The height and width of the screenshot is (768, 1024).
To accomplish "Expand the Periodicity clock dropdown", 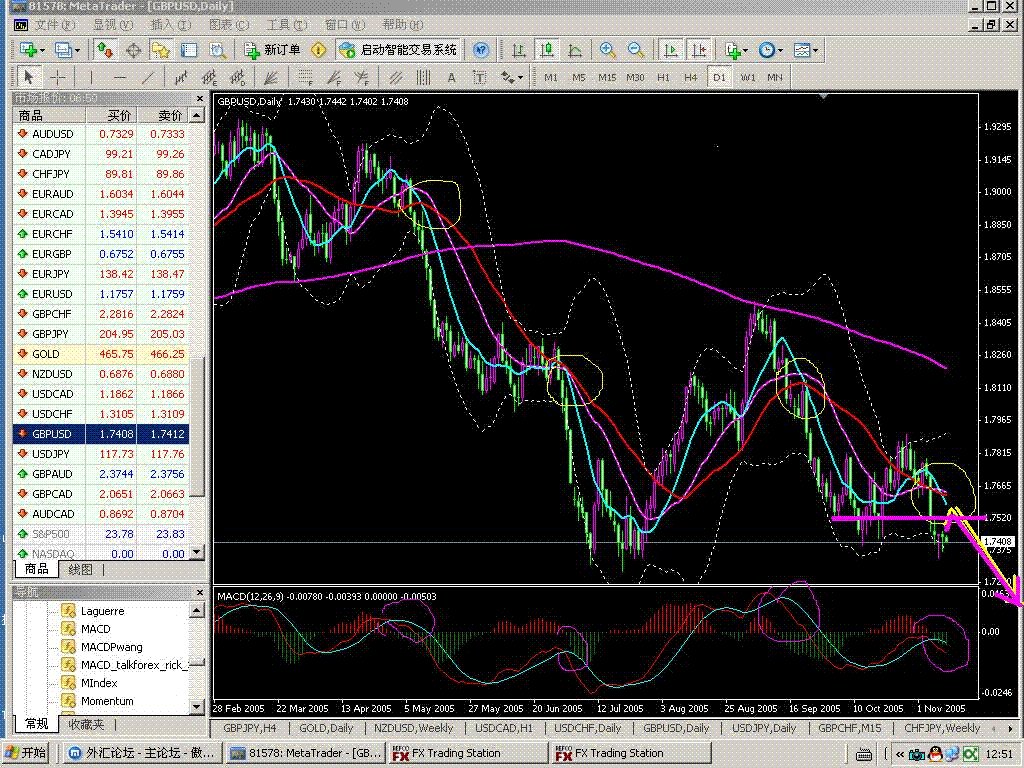I will click(x=771, y=49).
